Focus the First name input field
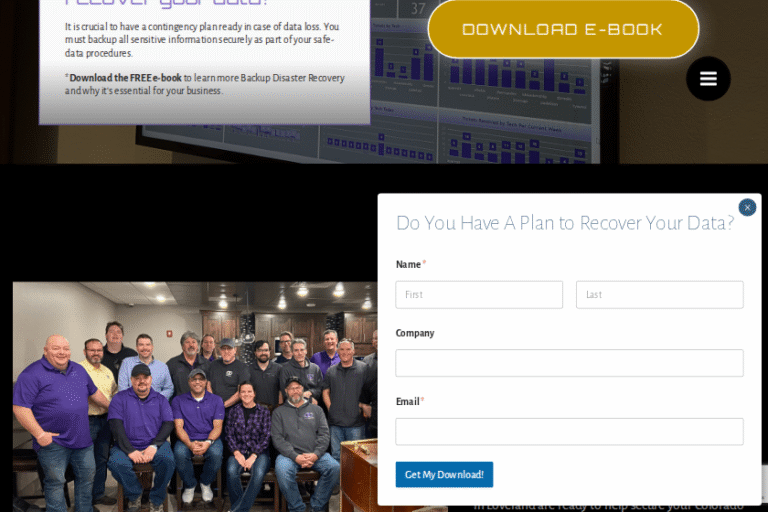 pos(479,295)
